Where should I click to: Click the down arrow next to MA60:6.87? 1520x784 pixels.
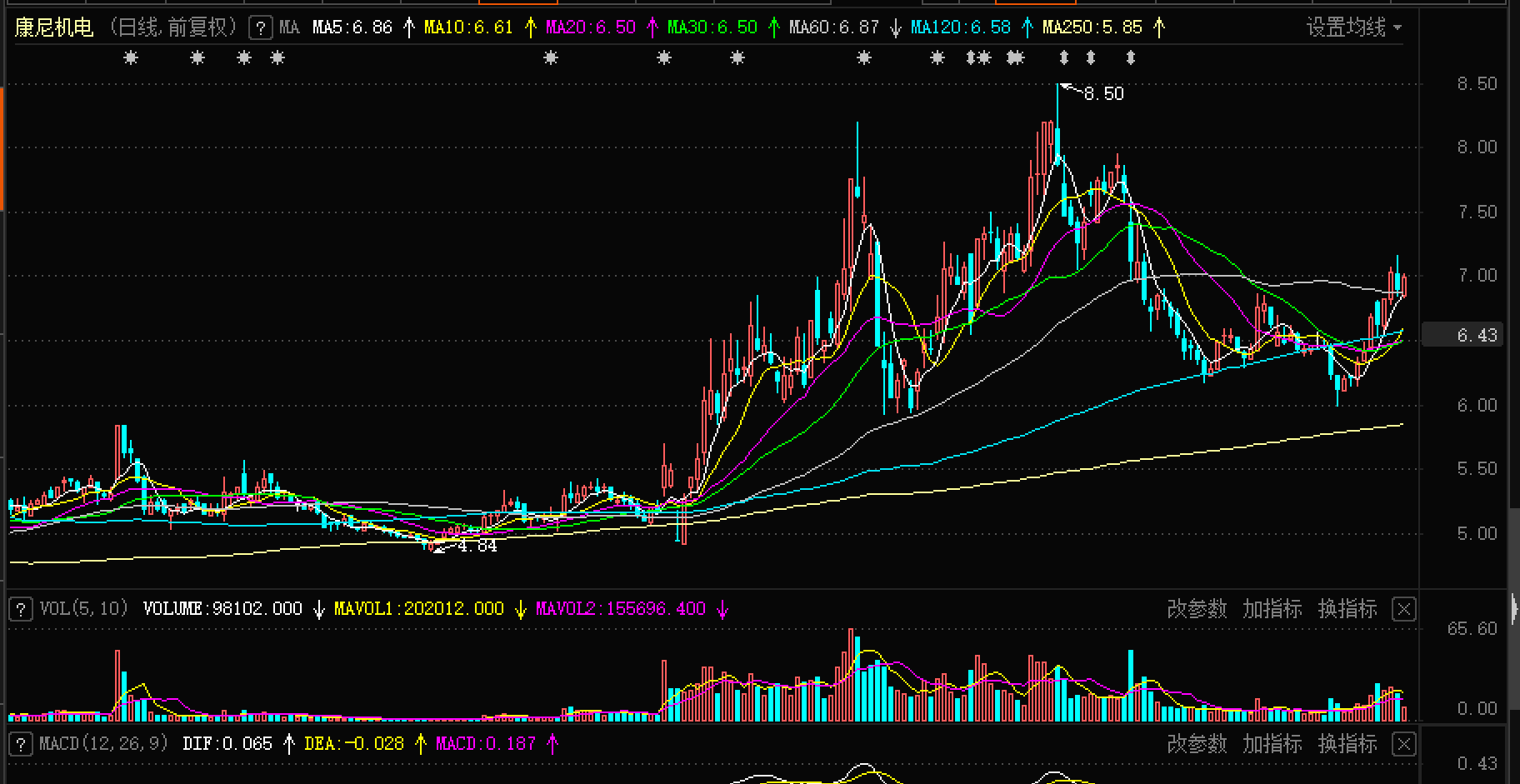click(x=895, y=28)
